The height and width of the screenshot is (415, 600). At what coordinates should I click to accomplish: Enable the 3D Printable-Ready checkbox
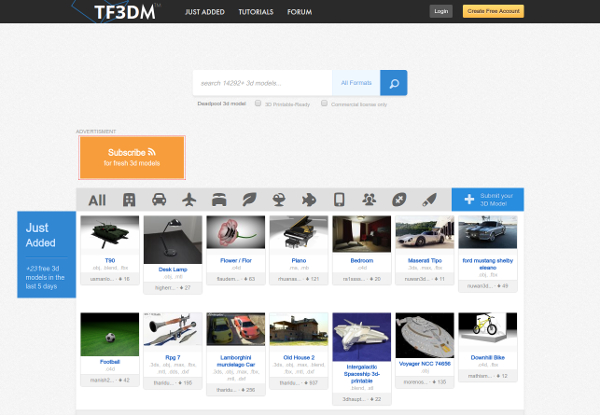(x=258, y=103)
